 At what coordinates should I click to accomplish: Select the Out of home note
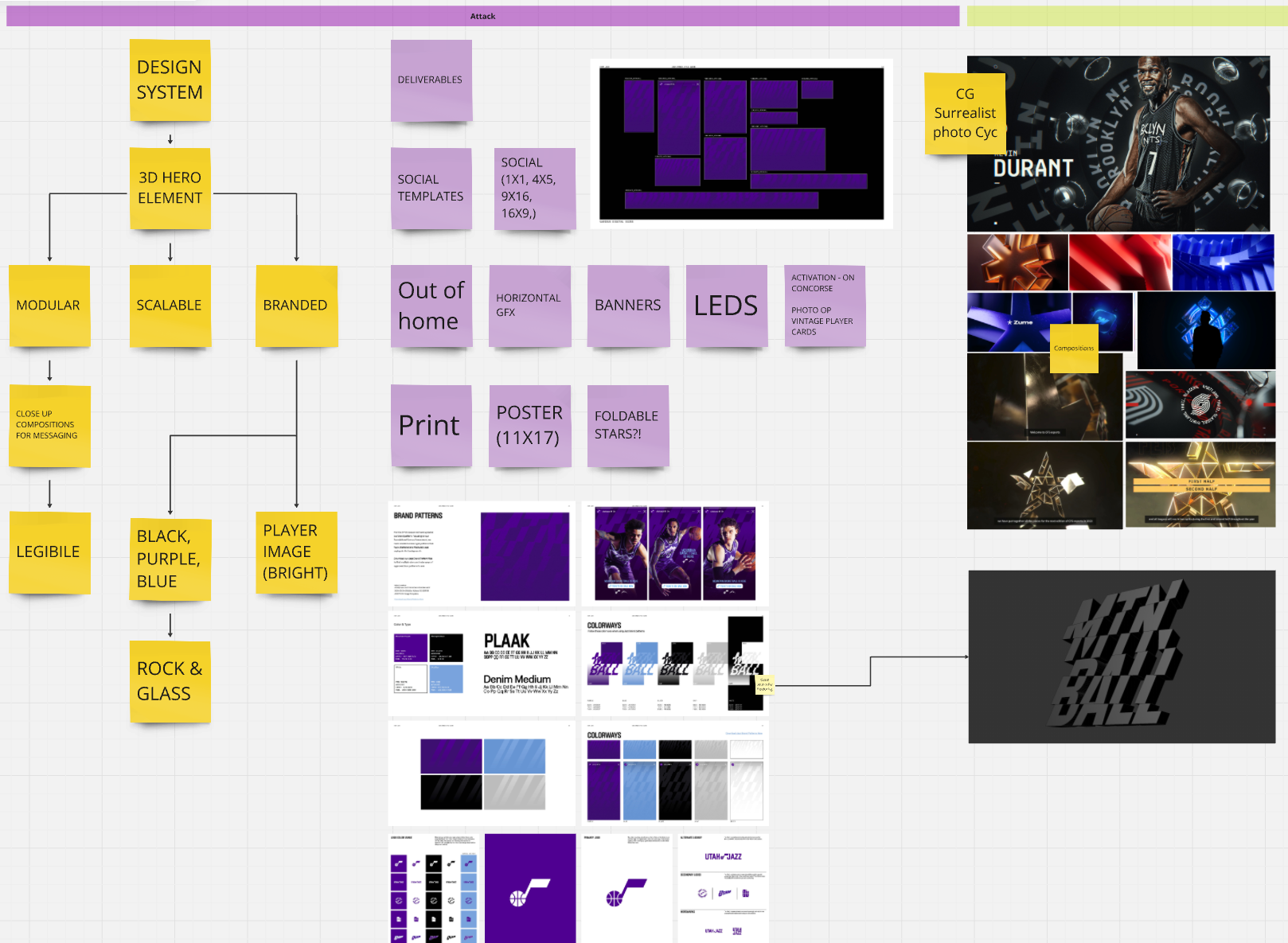pyautogui.click(x=431, y=306)
